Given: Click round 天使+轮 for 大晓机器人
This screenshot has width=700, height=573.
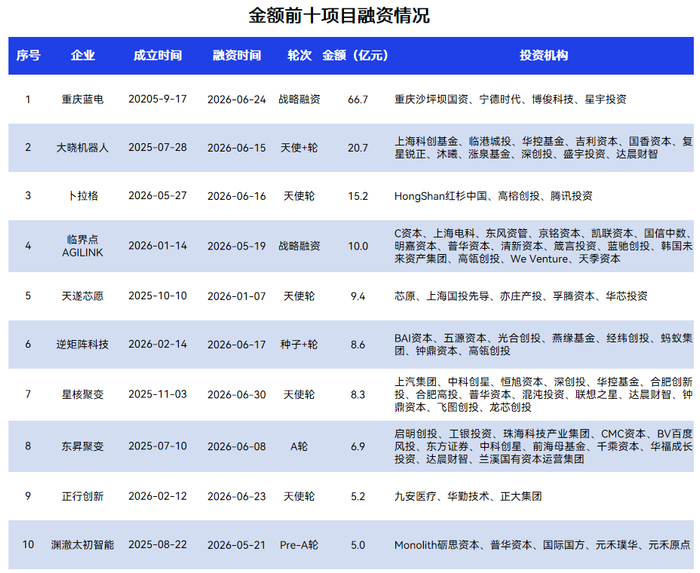Looking at the screenshot, I should tap(299, 147).
